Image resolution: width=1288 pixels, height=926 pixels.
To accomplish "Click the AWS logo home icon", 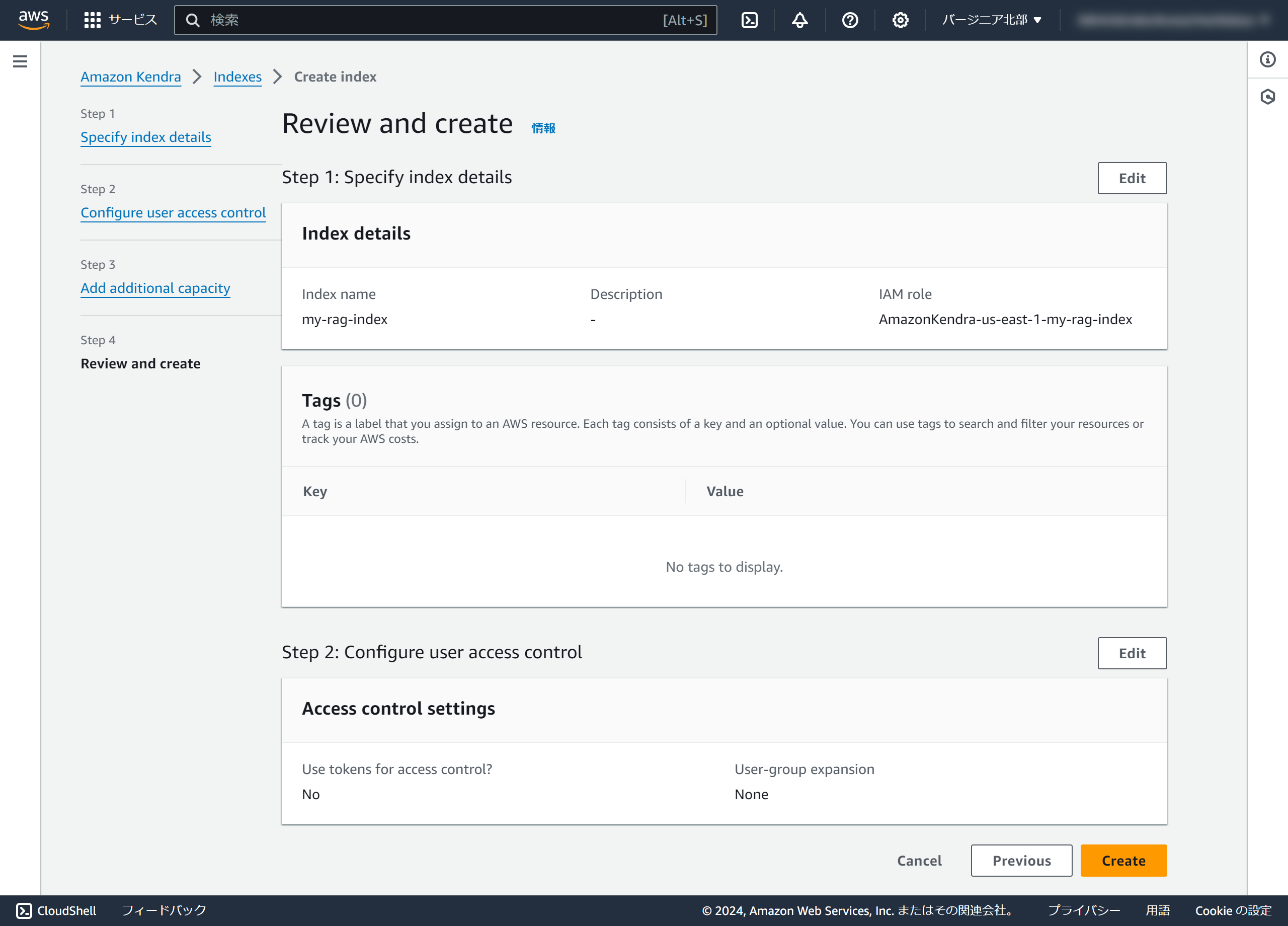I will (x=34, y=20).
